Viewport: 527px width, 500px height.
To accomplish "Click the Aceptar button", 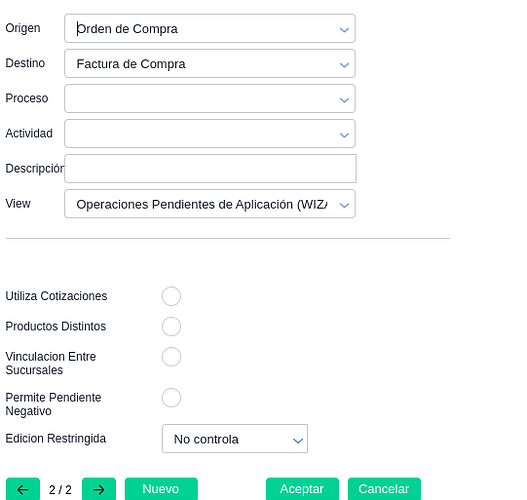I will click(302, 489).
